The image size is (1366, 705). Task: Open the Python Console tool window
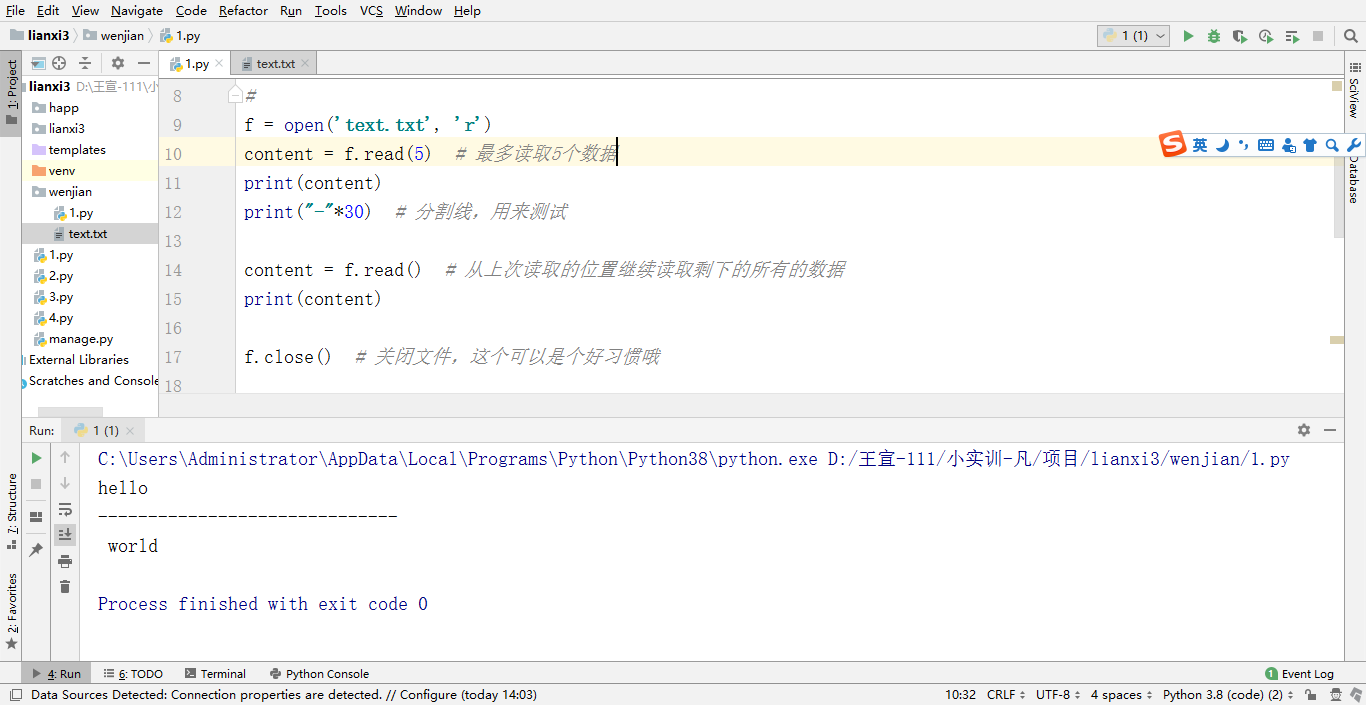319,674
